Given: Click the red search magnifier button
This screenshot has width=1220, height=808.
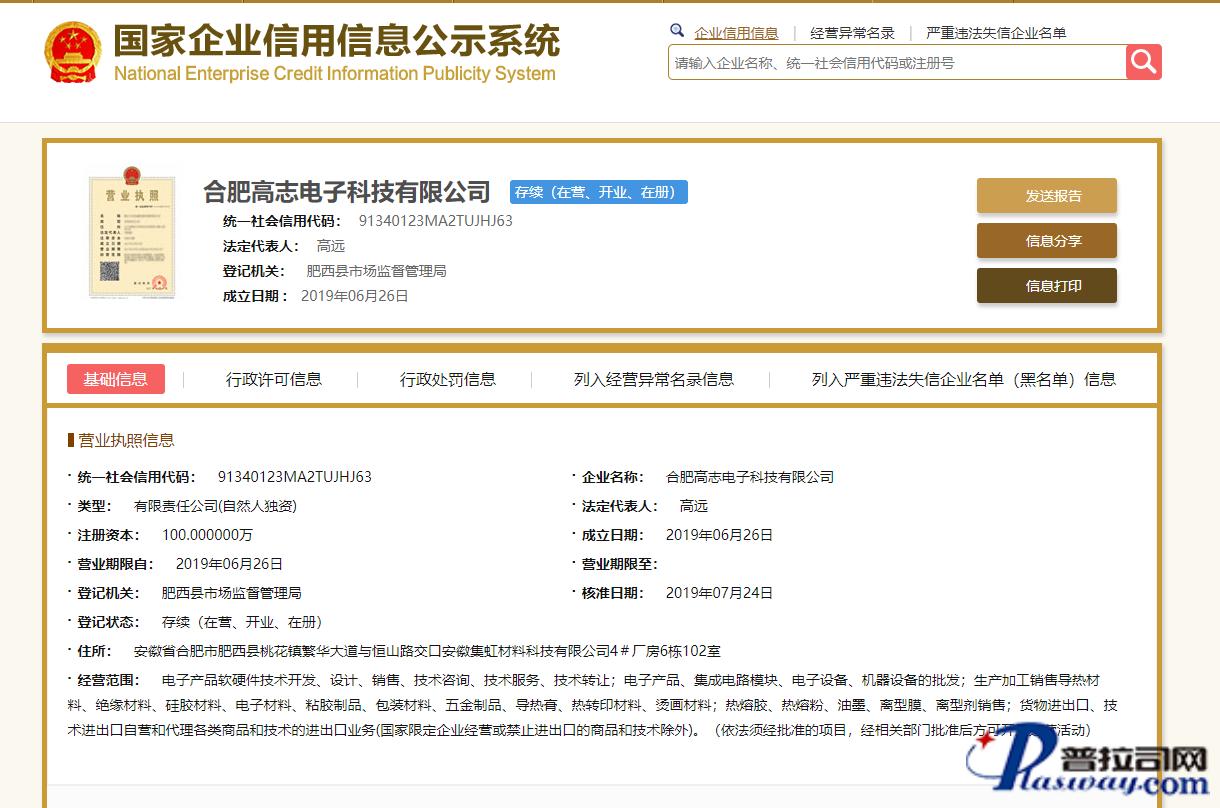Looking at the screenshot, I should 1143,62.
